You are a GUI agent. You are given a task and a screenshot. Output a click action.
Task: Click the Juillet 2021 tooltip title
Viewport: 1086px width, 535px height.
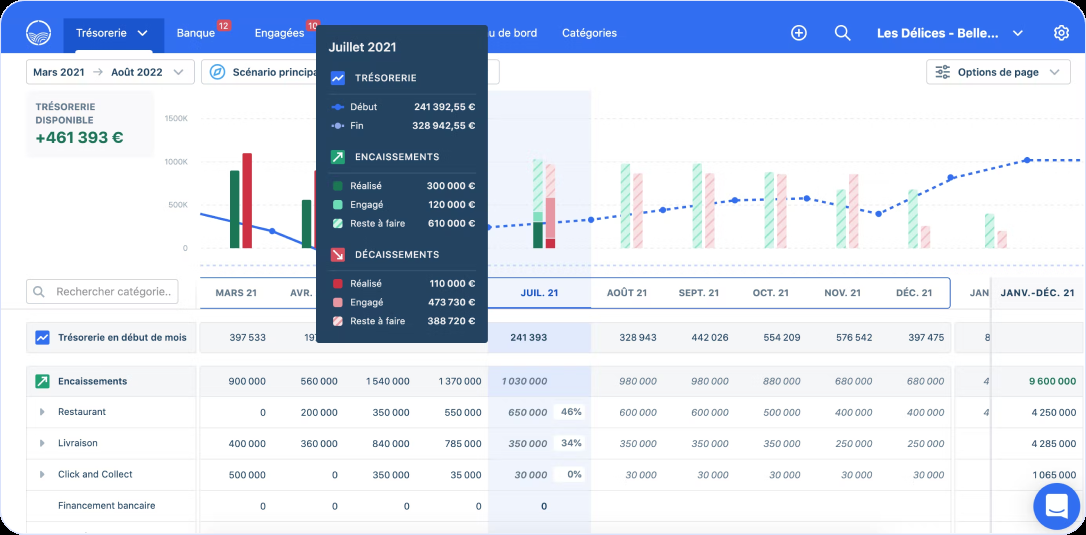pos(362,48)
